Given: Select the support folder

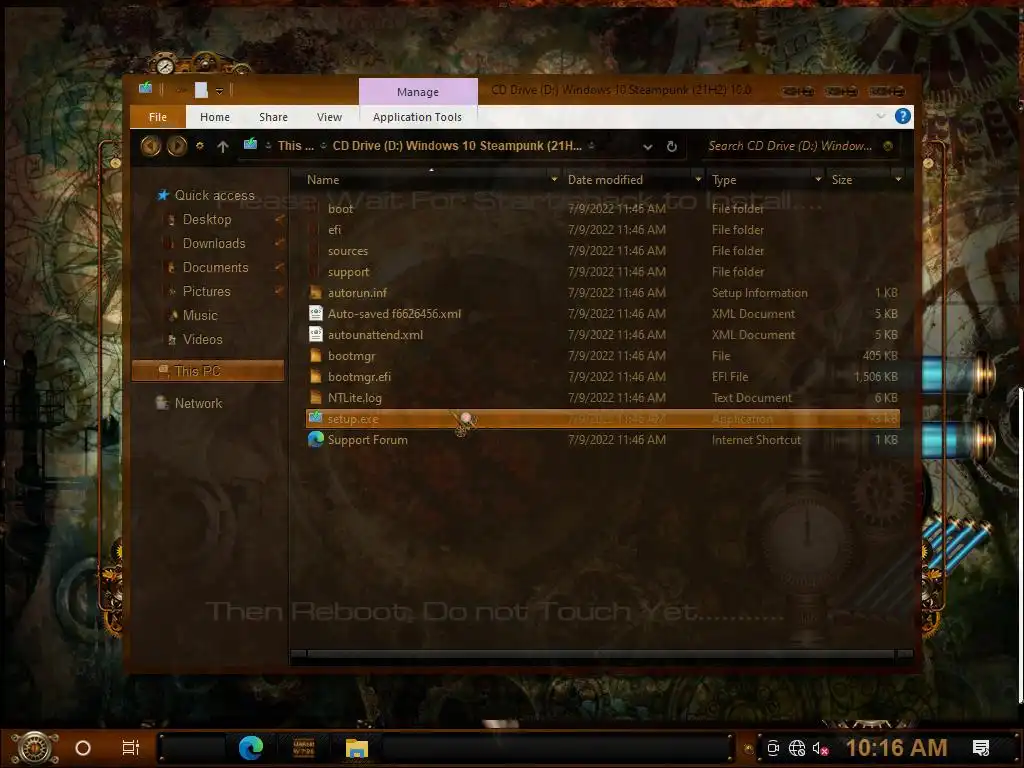Looking at the screenshot, I should tap(348, 272).
